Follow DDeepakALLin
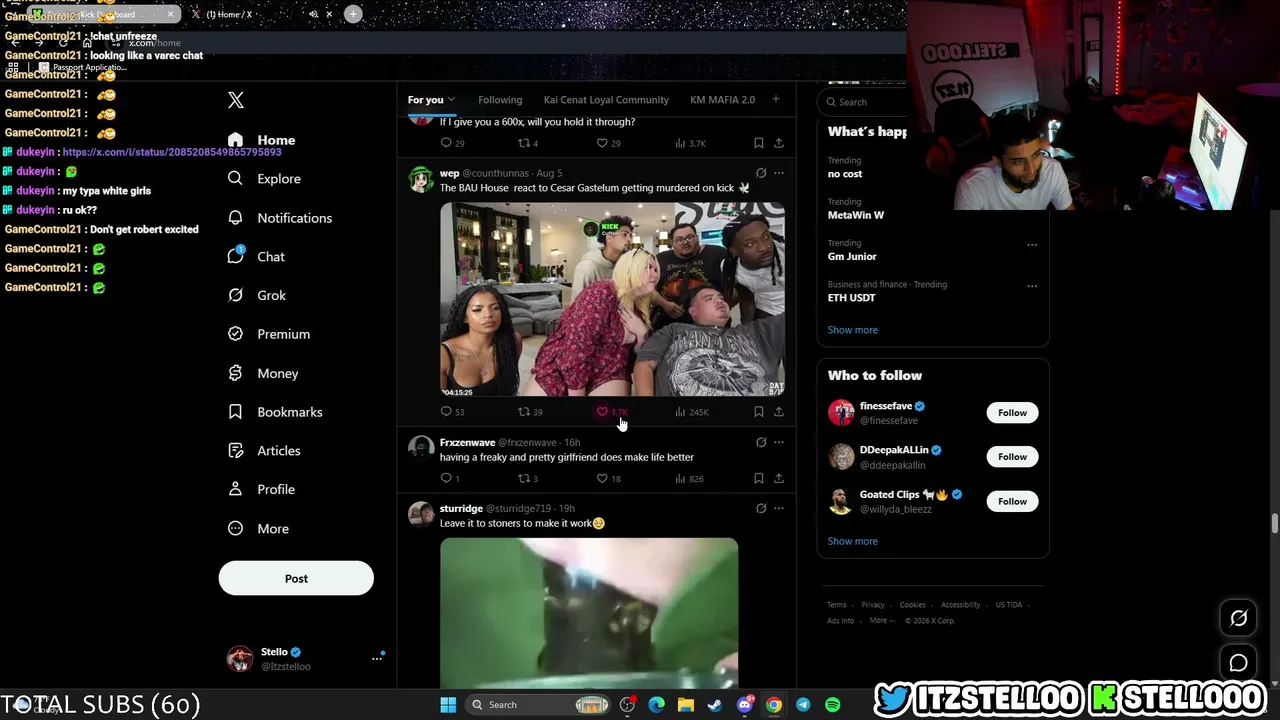 [1012, 457]
